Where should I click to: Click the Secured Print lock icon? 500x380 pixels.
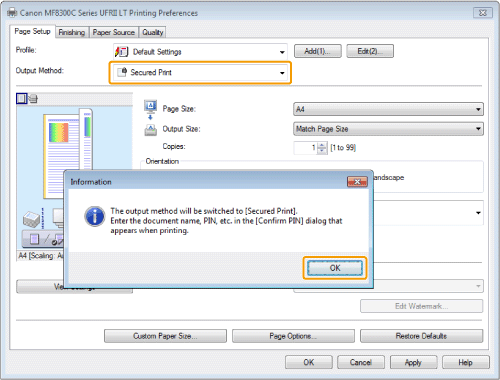(122, 72)
